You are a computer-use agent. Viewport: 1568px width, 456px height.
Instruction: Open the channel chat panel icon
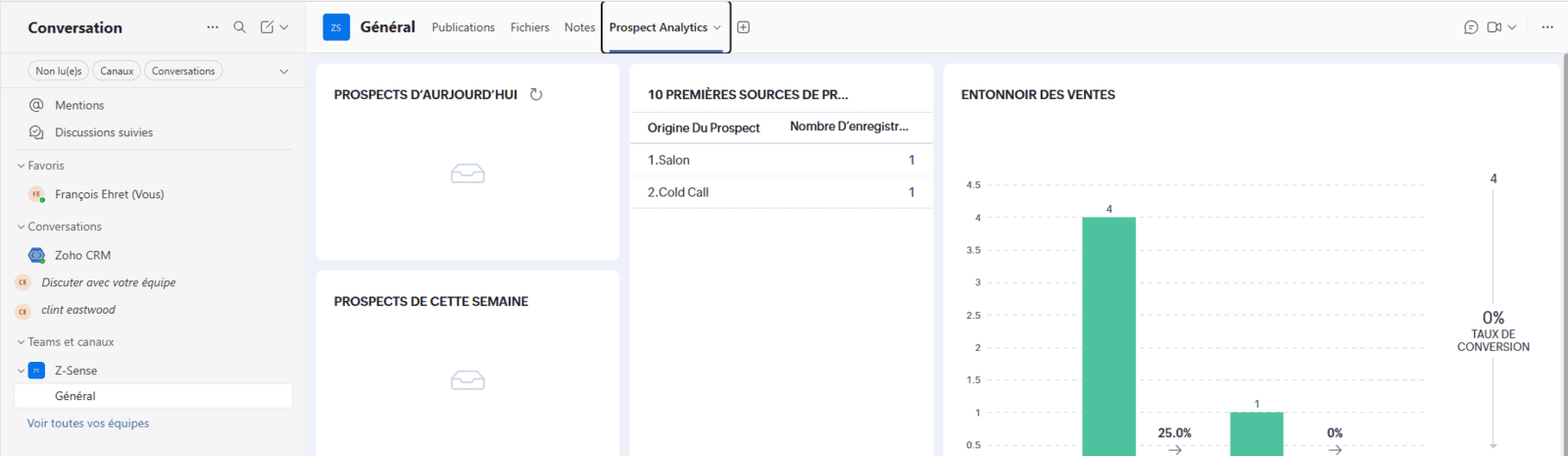1471,27
